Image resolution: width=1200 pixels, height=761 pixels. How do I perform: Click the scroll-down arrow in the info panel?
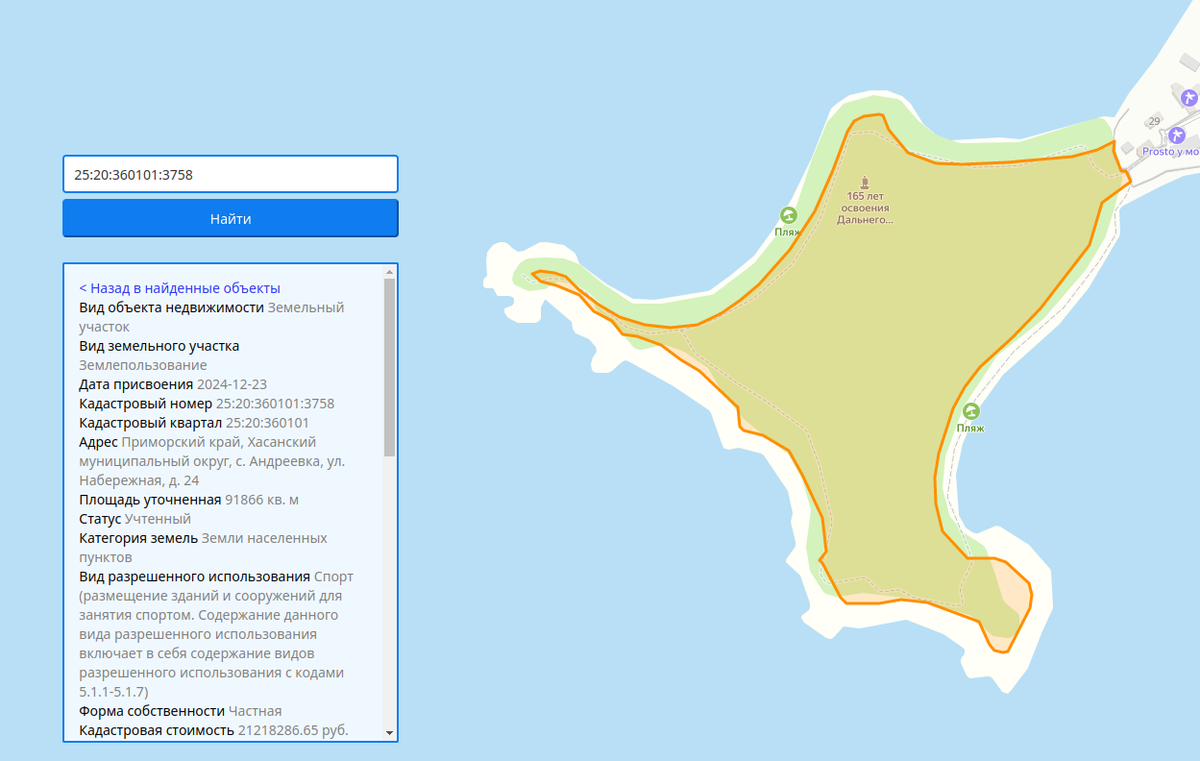pos(389,732)
